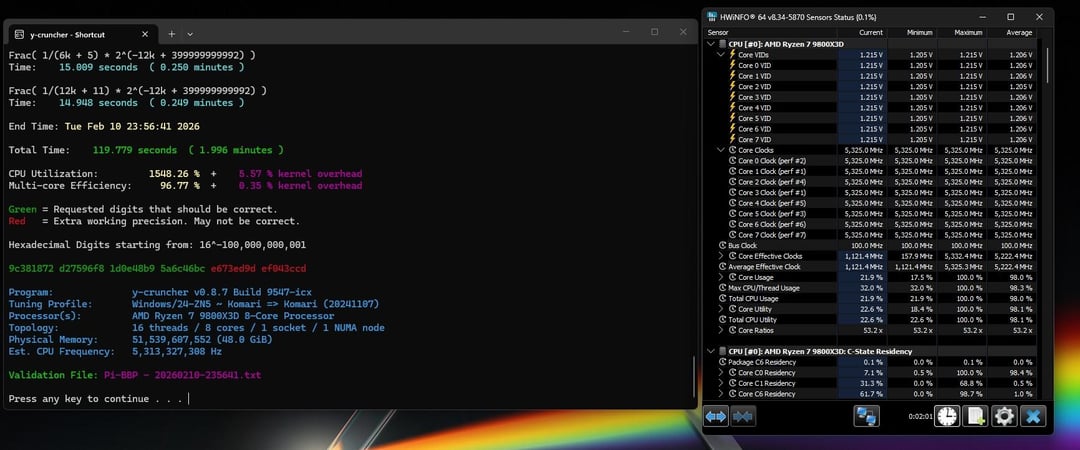Reset sensor min/max with clock icon
The image size is (1080, 450).
pos(946,417)
